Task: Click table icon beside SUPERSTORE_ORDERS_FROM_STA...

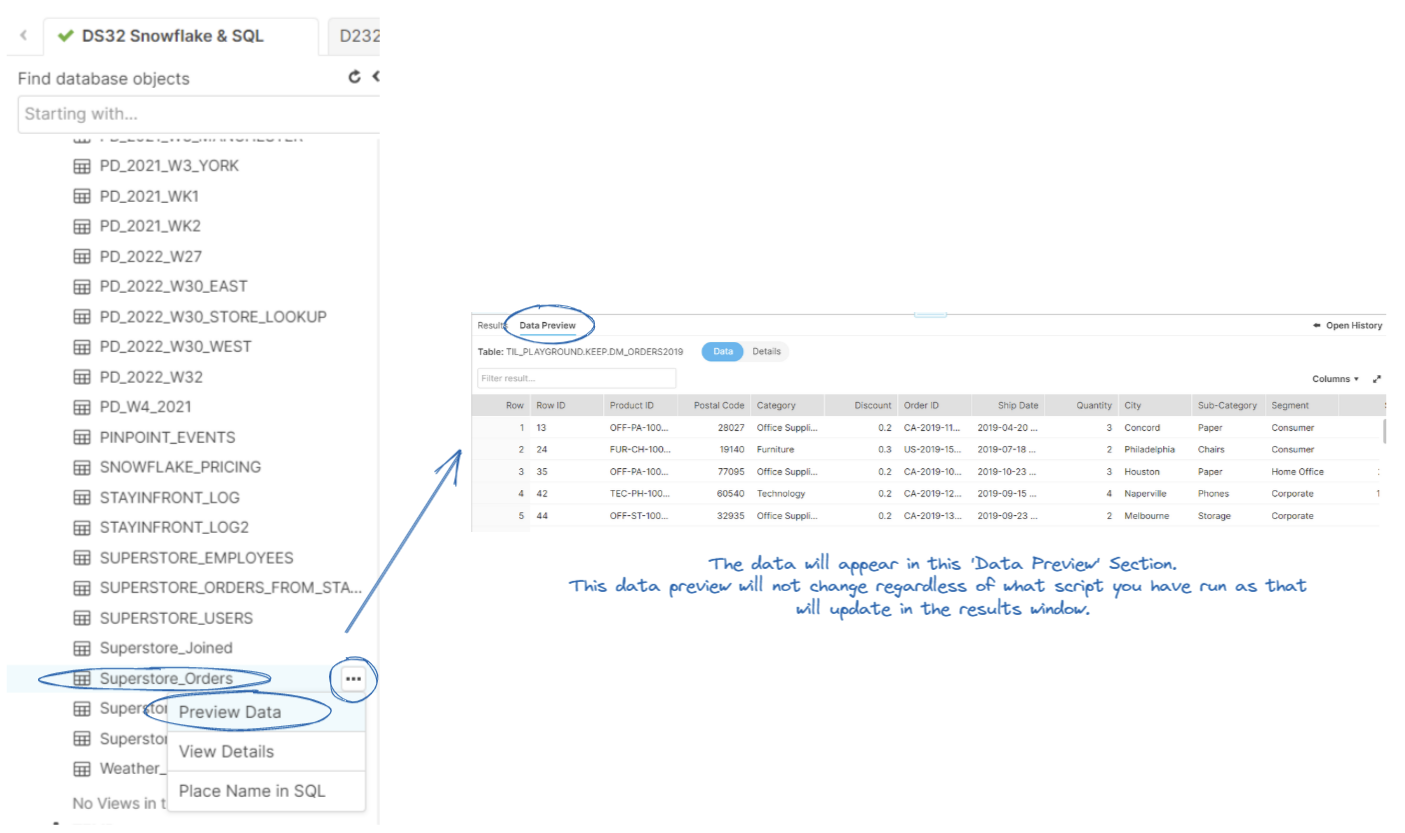Action: point(82,588)
